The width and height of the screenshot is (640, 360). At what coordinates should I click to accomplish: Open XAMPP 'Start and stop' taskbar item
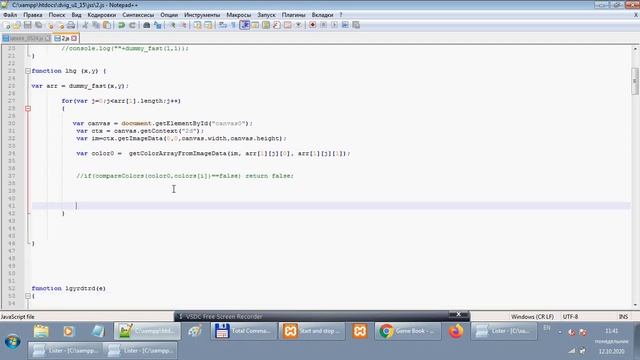[312, 331]
